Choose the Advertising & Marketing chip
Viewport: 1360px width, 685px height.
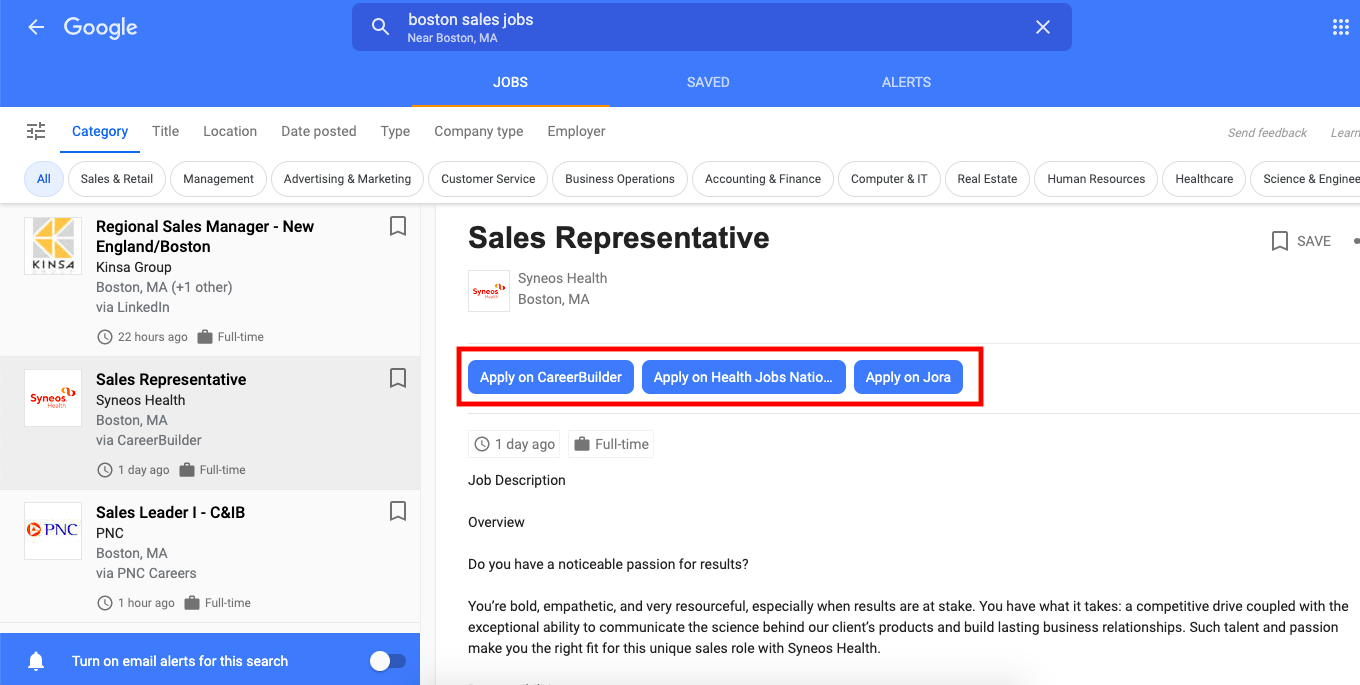[x=347, y=179]
